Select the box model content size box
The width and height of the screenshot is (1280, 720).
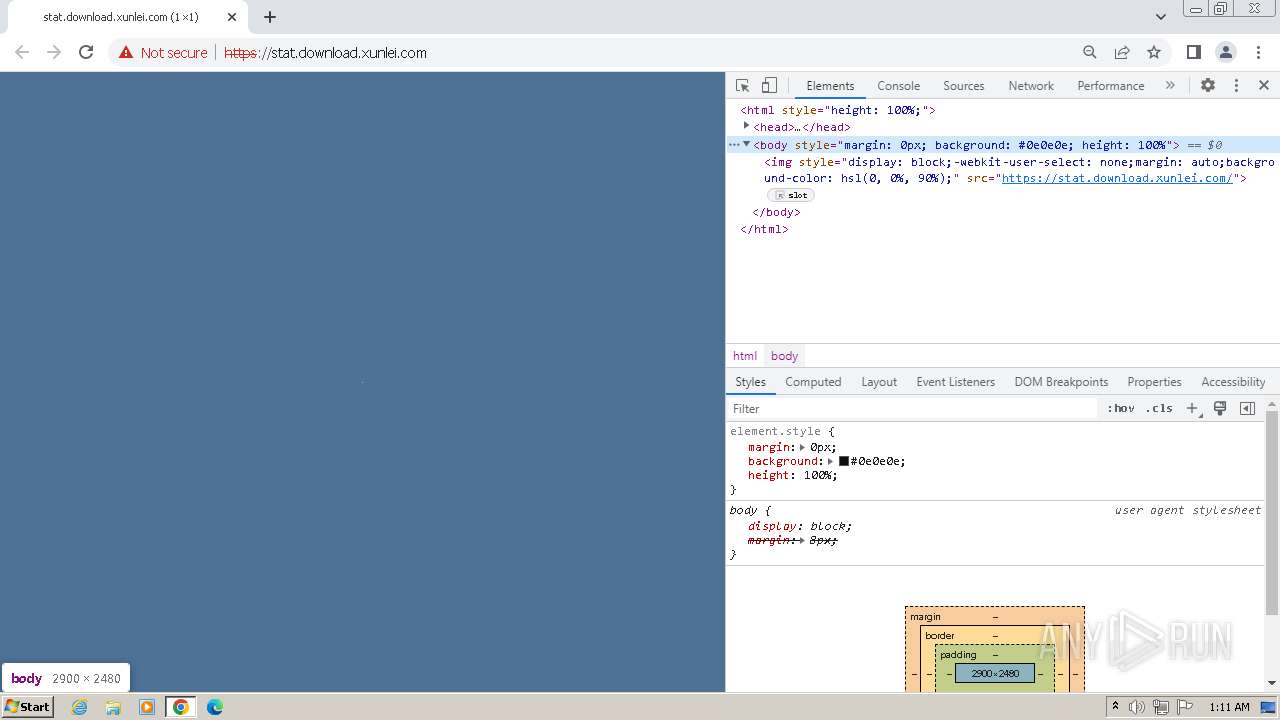coord(995,673)
